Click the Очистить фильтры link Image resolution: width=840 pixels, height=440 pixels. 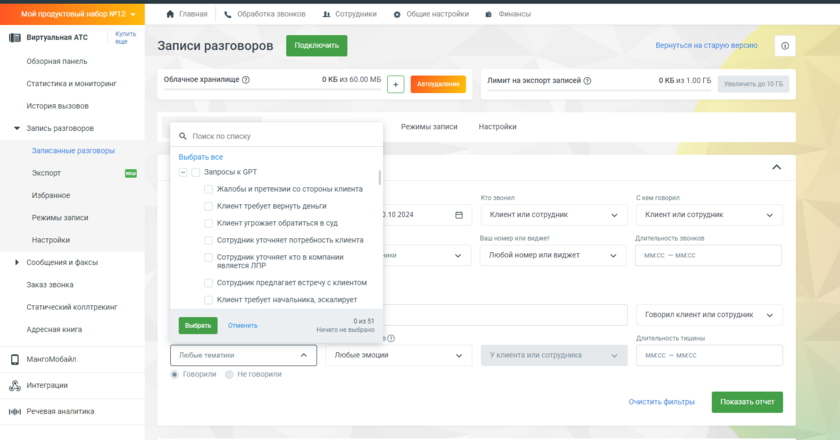pyautogui.click(x=661, y=402)
